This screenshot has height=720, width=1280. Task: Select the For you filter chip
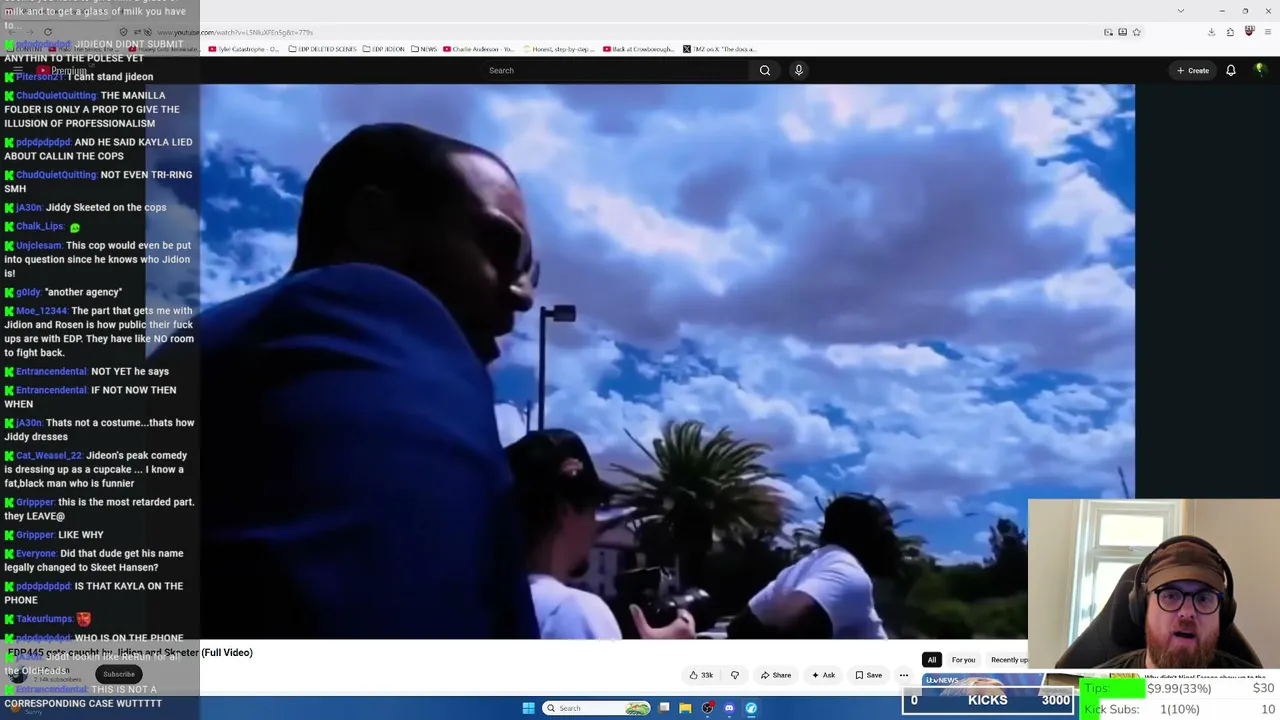click(x=963, y=660)
